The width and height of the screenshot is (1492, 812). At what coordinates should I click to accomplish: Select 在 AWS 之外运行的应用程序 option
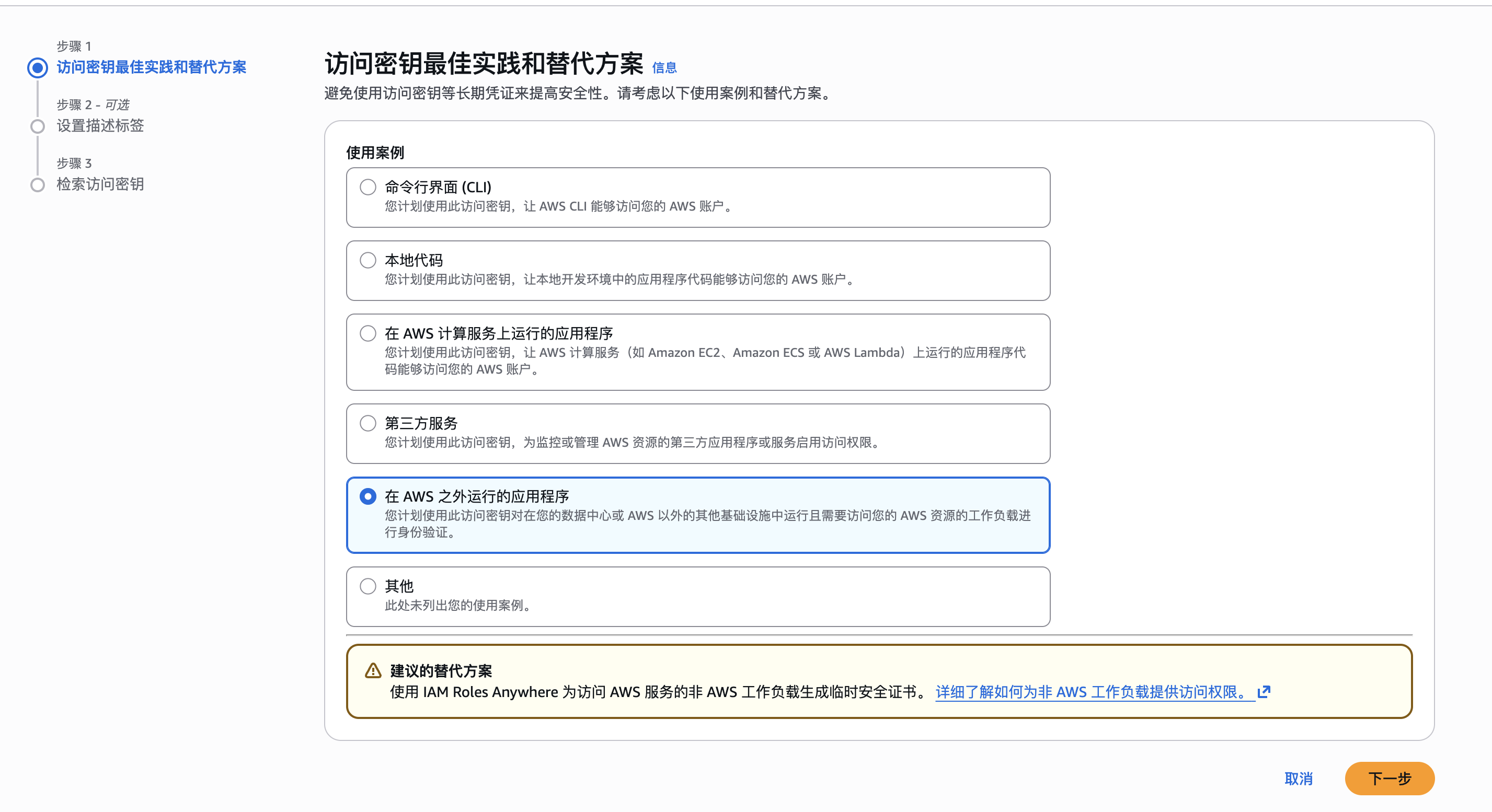(369, 496)
